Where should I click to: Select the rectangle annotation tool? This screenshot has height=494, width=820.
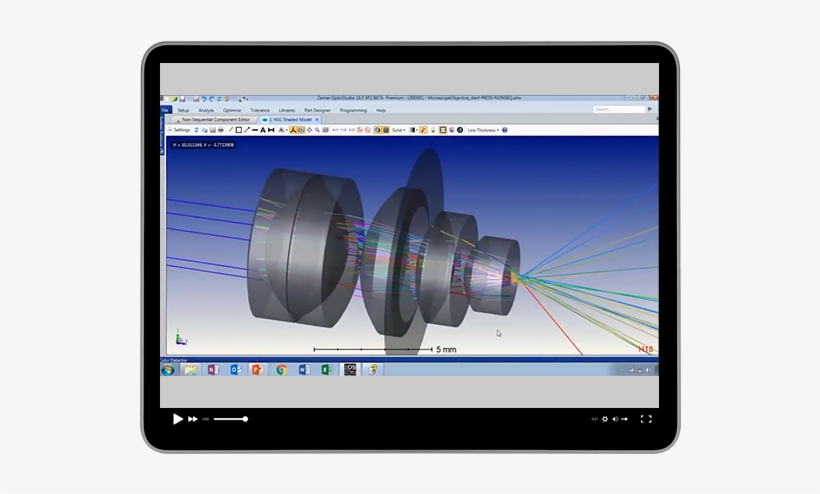(238, 130)
